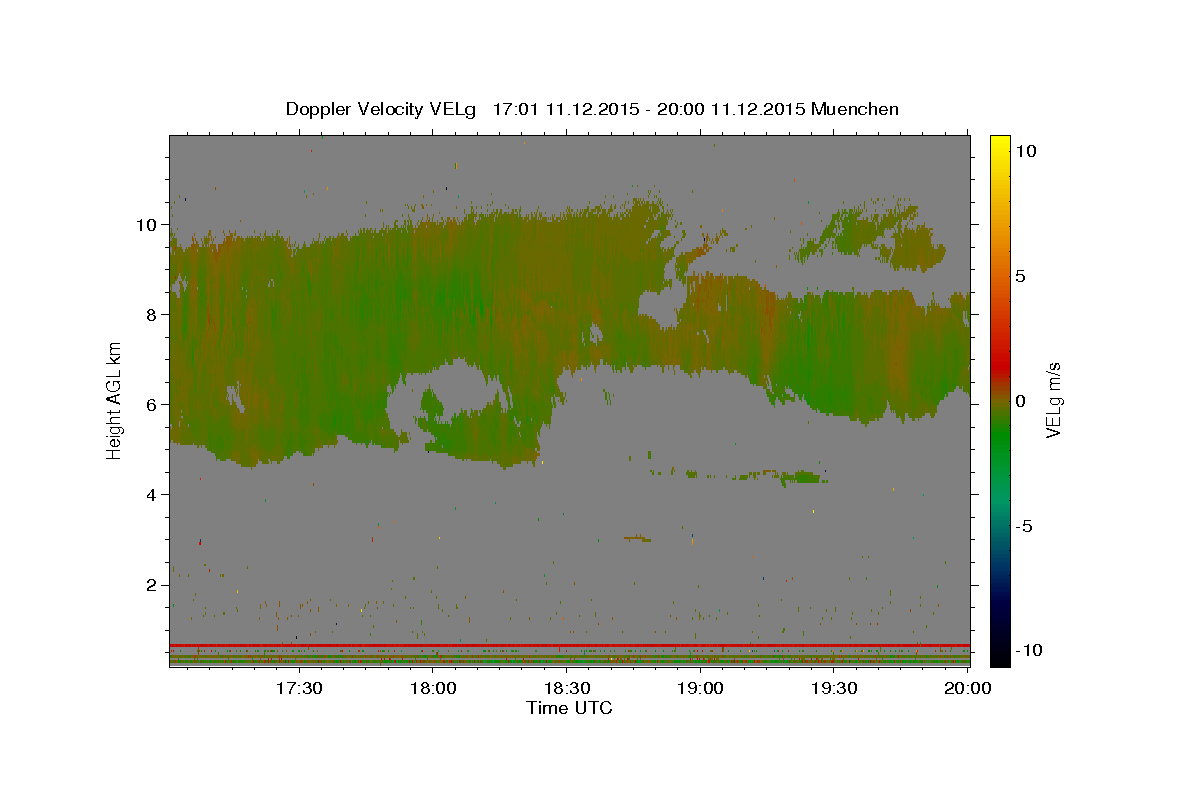Screen dimensions: 1200x800
Task: Click the colorbar value 10 label
Action: pos(1026,151)
